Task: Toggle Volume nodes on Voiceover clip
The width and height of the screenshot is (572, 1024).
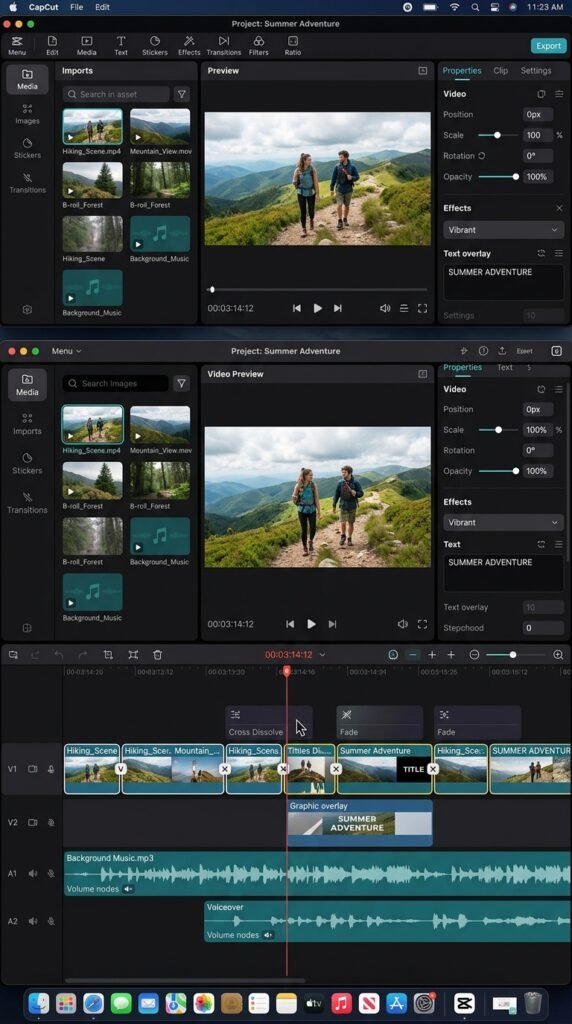Action: 268,935
